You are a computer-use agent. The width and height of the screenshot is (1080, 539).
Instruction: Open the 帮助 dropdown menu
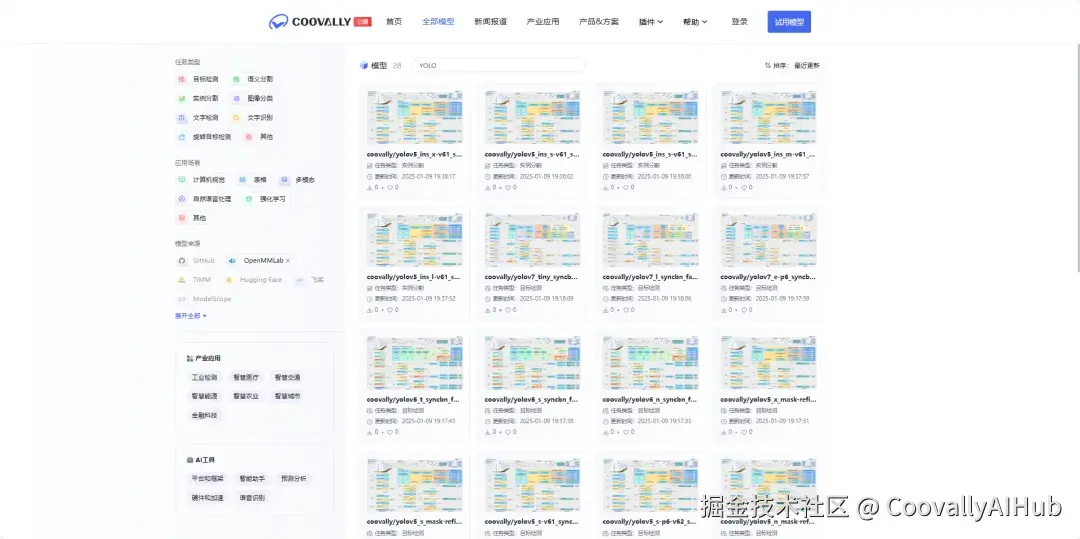695,22
